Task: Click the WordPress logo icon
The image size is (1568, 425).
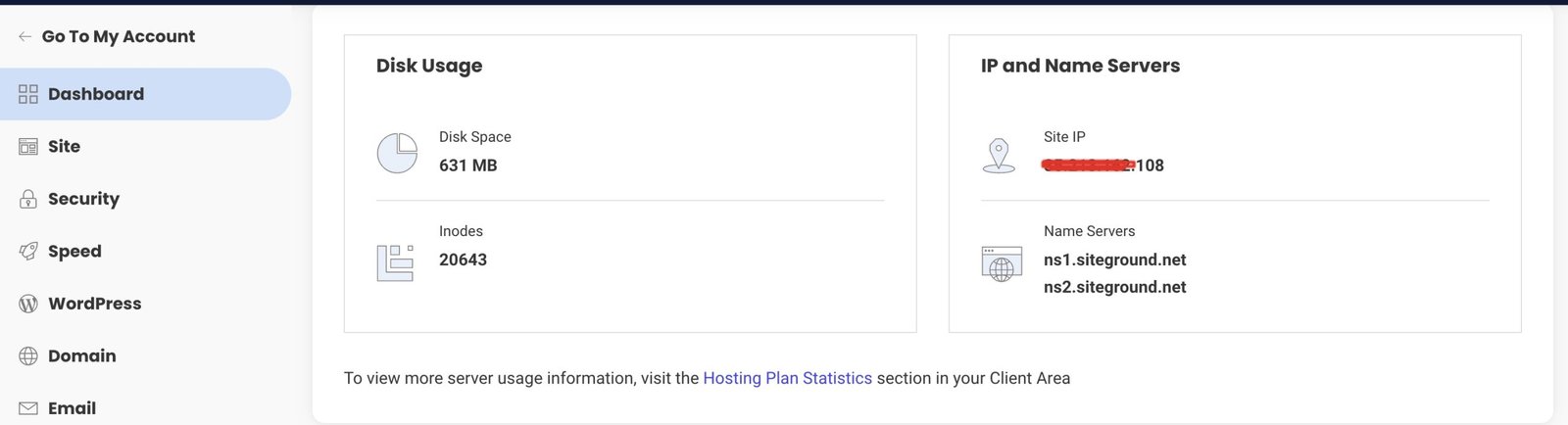Action: (28, 304)
